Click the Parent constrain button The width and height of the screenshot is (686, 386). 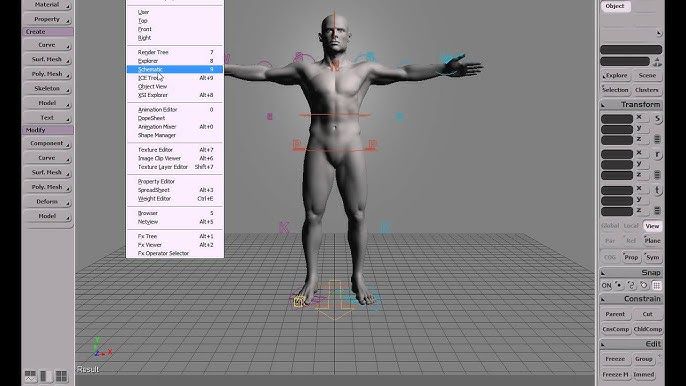616,314
